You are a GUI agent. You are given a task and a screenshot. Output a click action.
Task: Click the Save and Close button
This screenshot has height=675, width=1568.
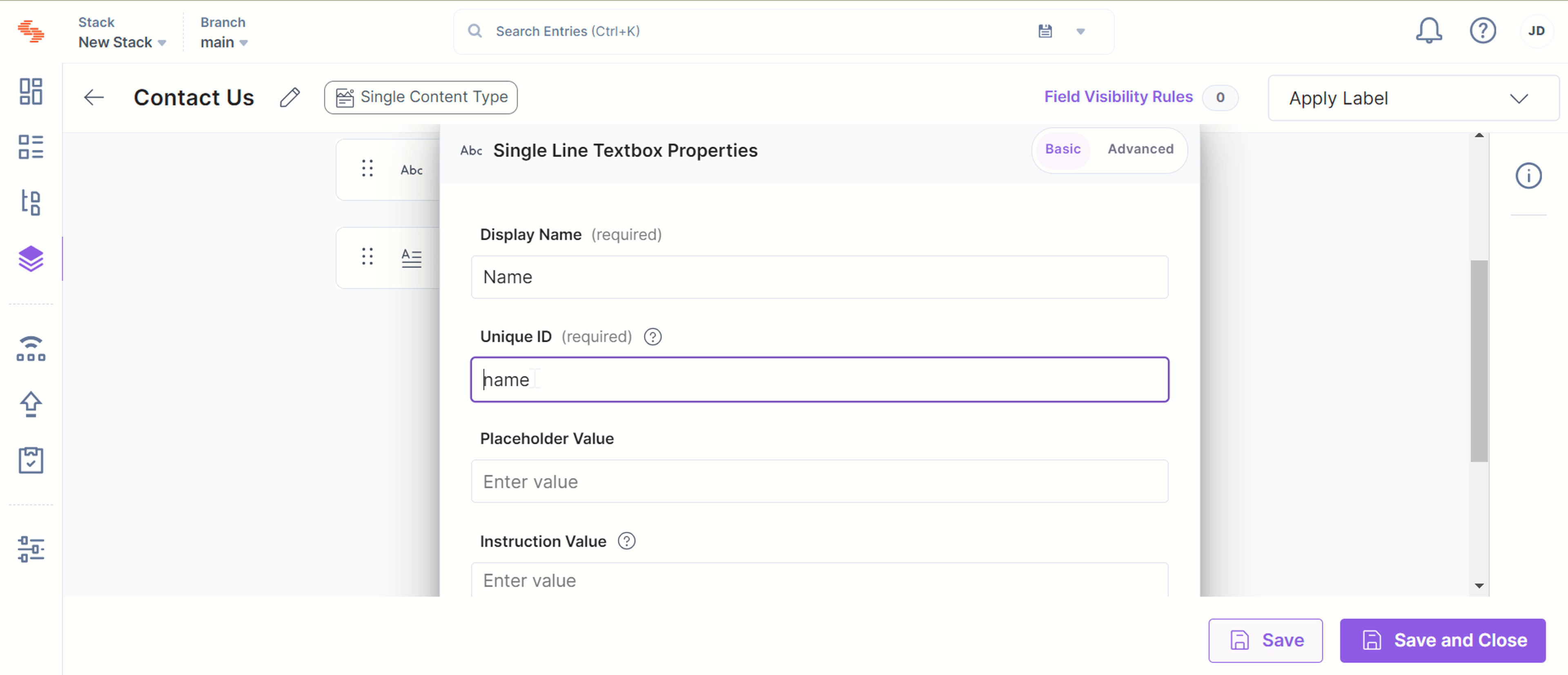pyautogui.click(x=1443, y=640)
